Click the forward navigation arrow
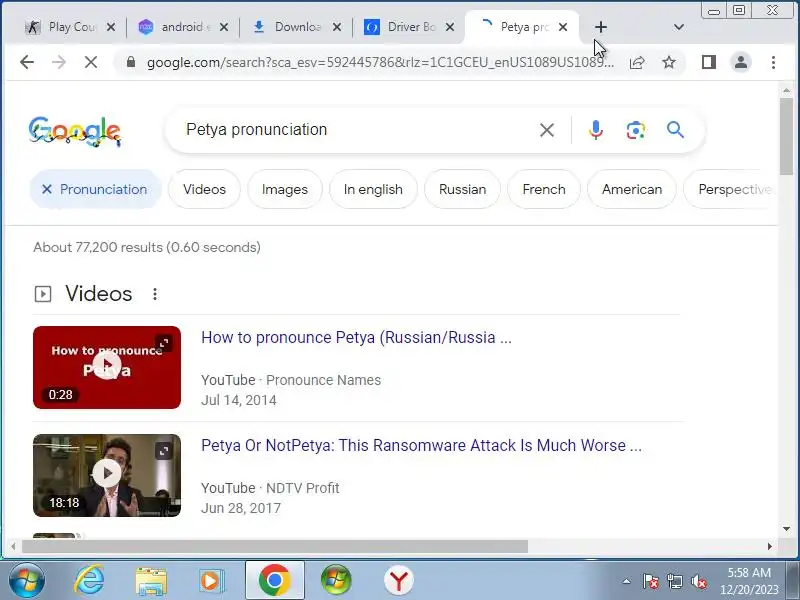Image resolution: width=800 pixels, height=600 pixels. 59,62
